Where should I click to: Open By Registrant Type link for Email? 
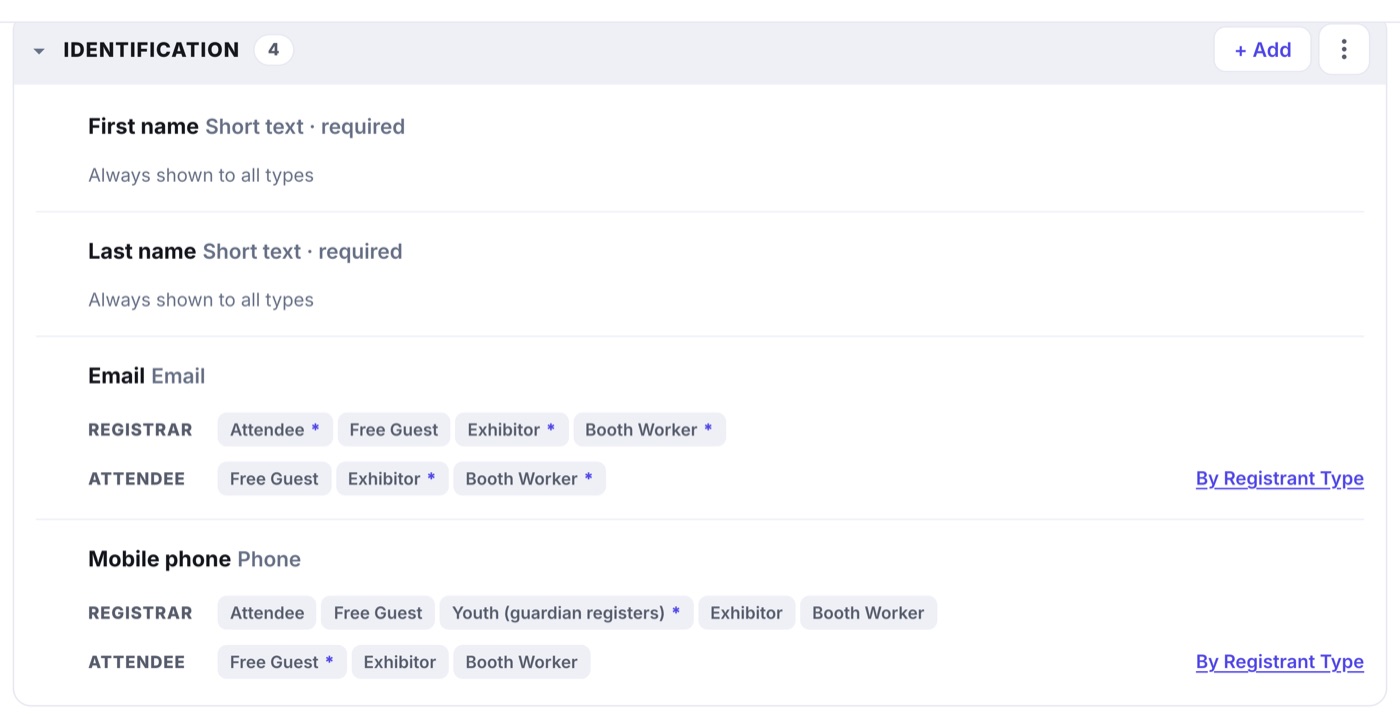click(1279, 478)
